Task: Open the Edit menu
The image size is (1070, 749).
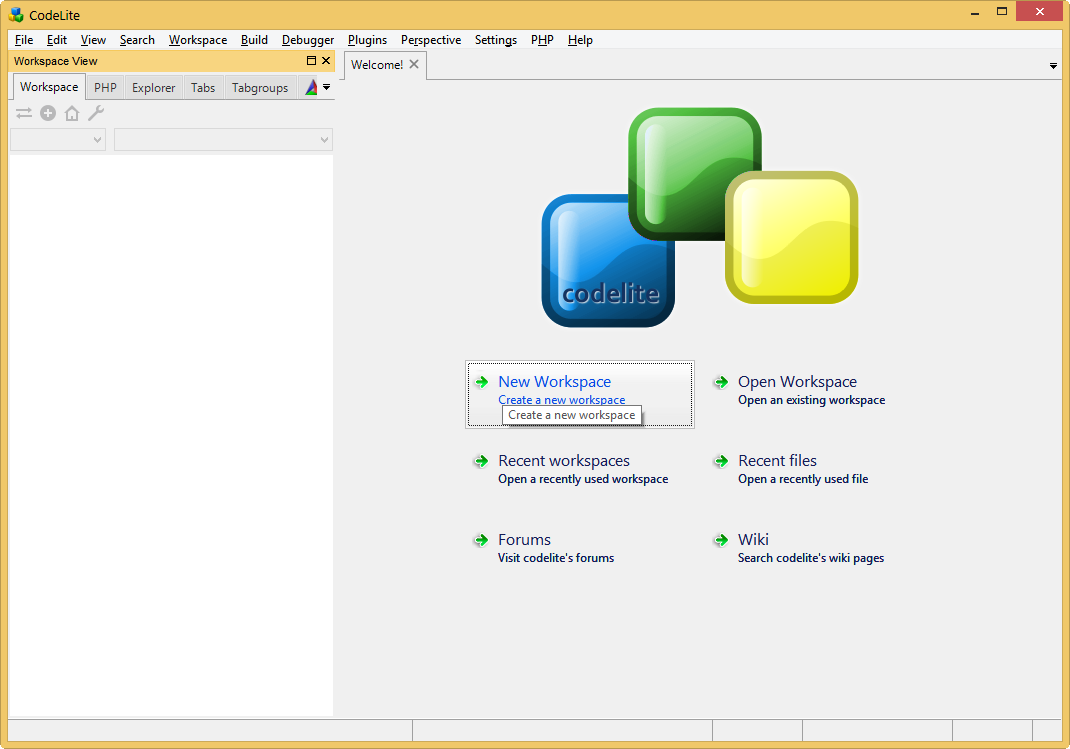Action: (x=57, y=40)
